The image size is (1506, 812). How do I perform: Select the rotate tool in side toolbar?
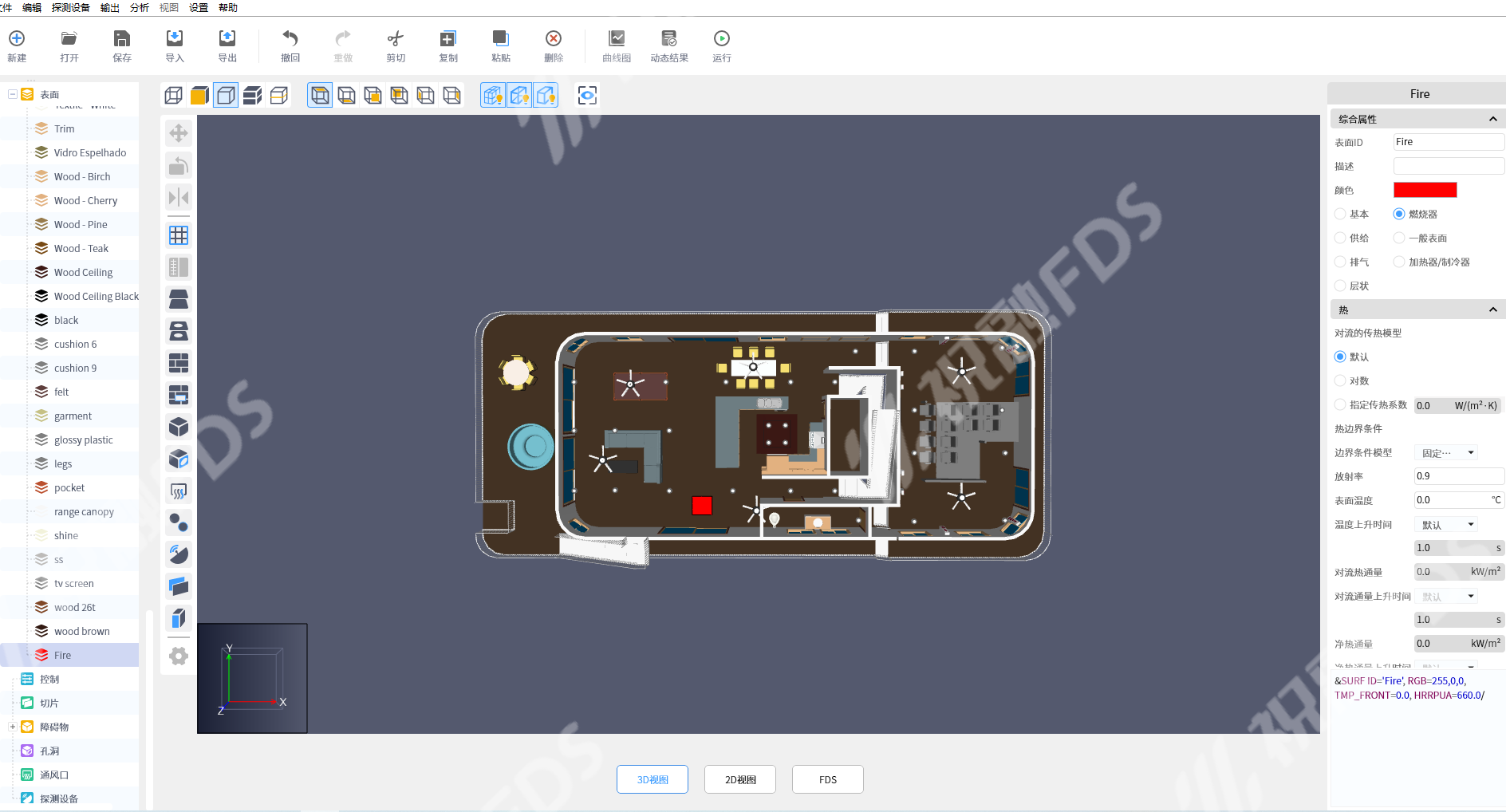coord(179,166)
